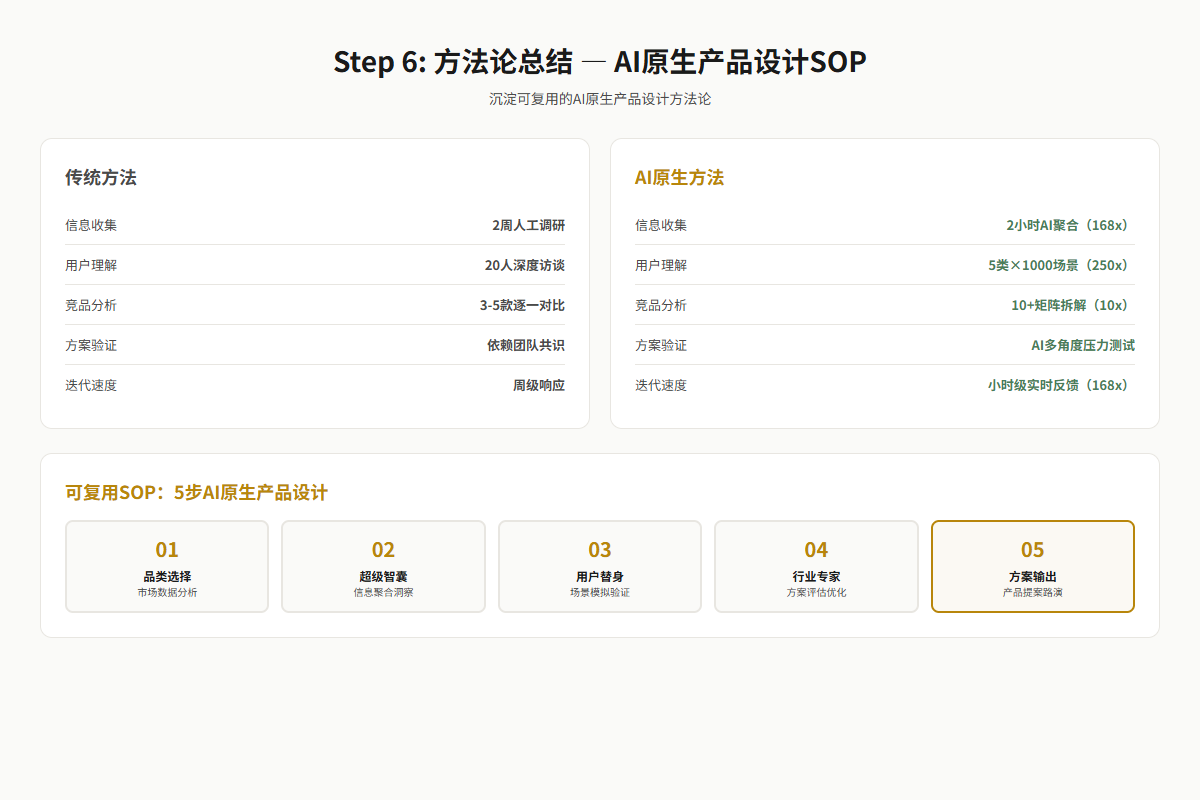The height and width of the screenshot is (800, 1200).
Task: Click the 20人深度访谈 entry
Action: 525,265
